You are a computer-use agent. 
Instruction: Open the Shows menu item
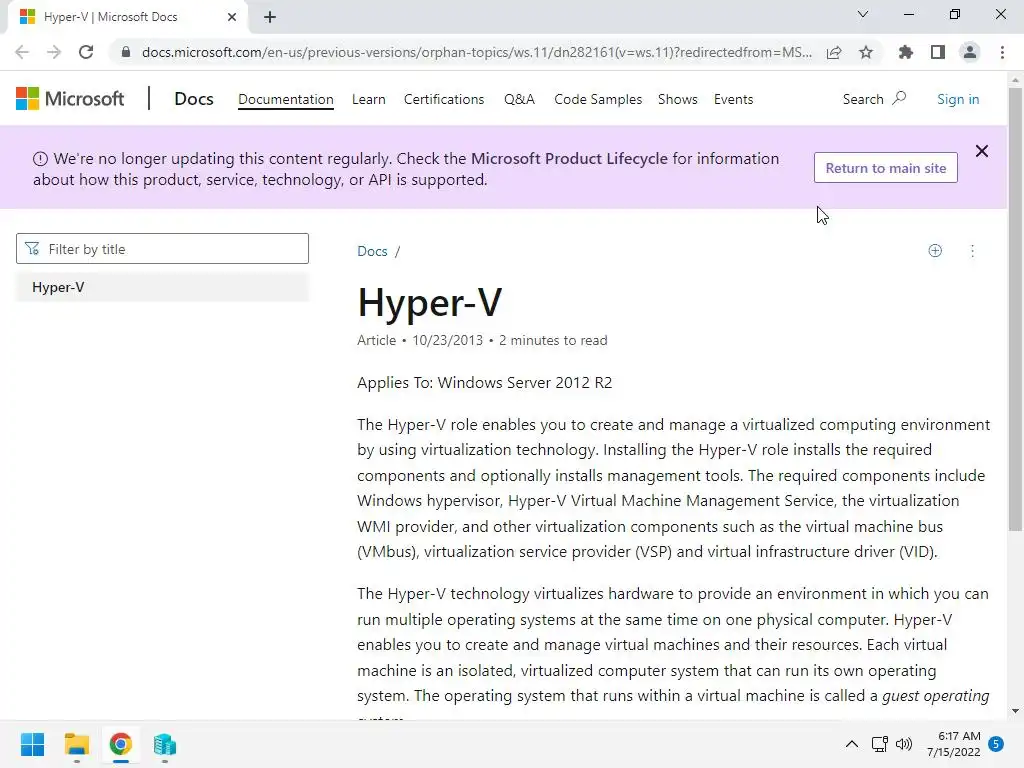[x=677, y=99]
